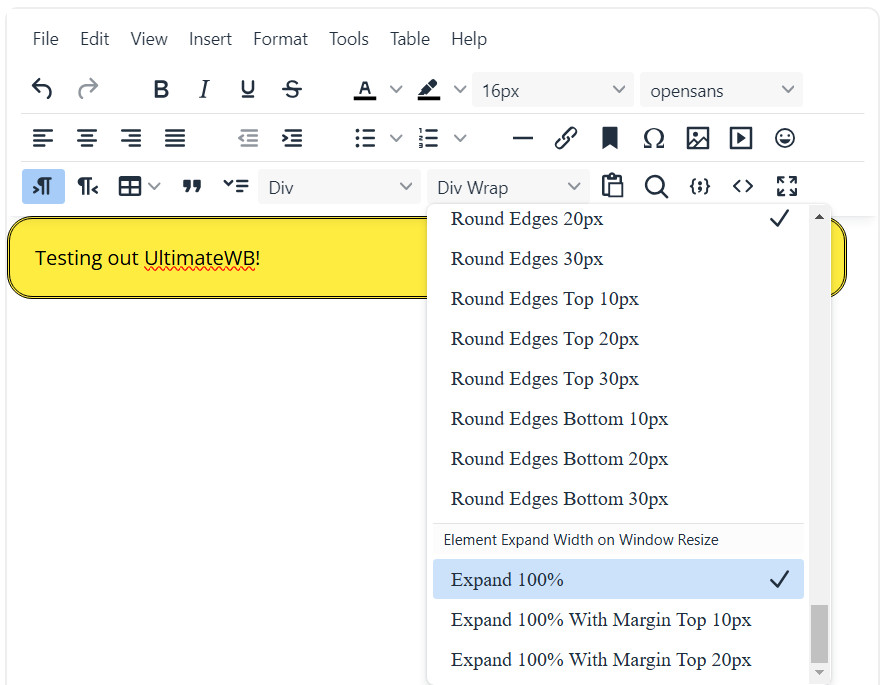The image size is (889, 685).
Task: Insert a horizontal line
Action: pos(522,138)
